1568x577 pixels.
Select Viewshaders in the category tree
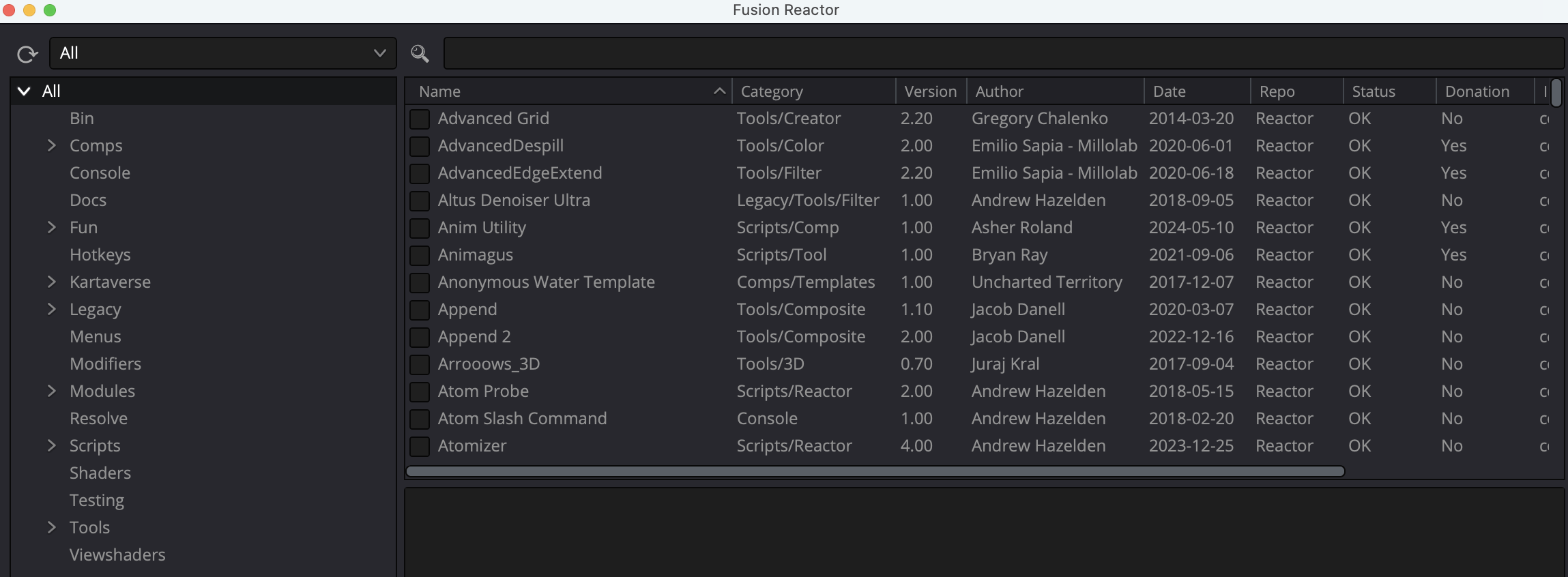click(117, 554)
